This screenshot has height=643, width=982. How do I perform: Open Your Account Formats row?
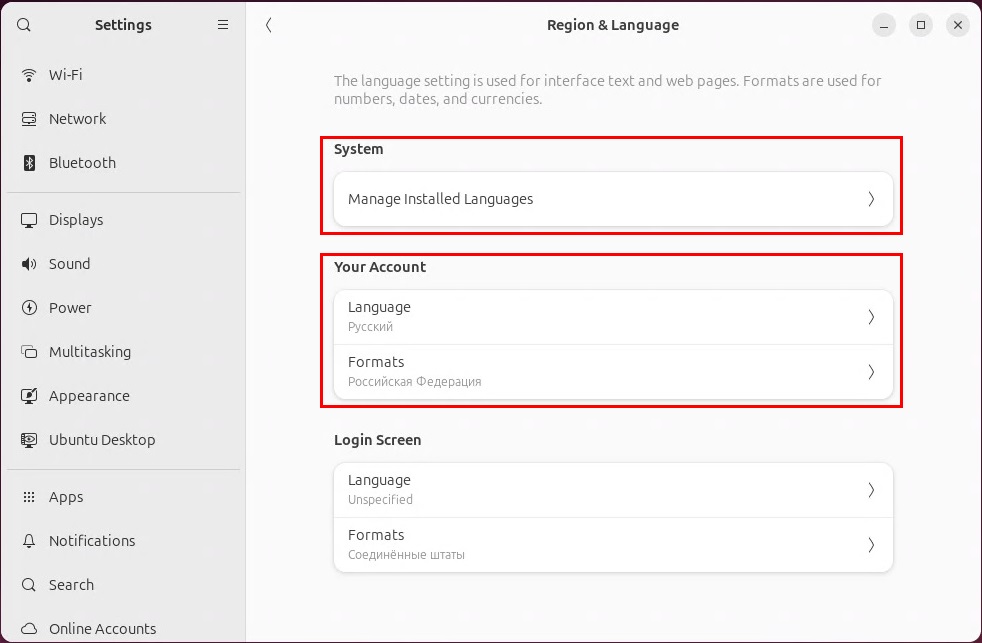[x=612, y=371]
